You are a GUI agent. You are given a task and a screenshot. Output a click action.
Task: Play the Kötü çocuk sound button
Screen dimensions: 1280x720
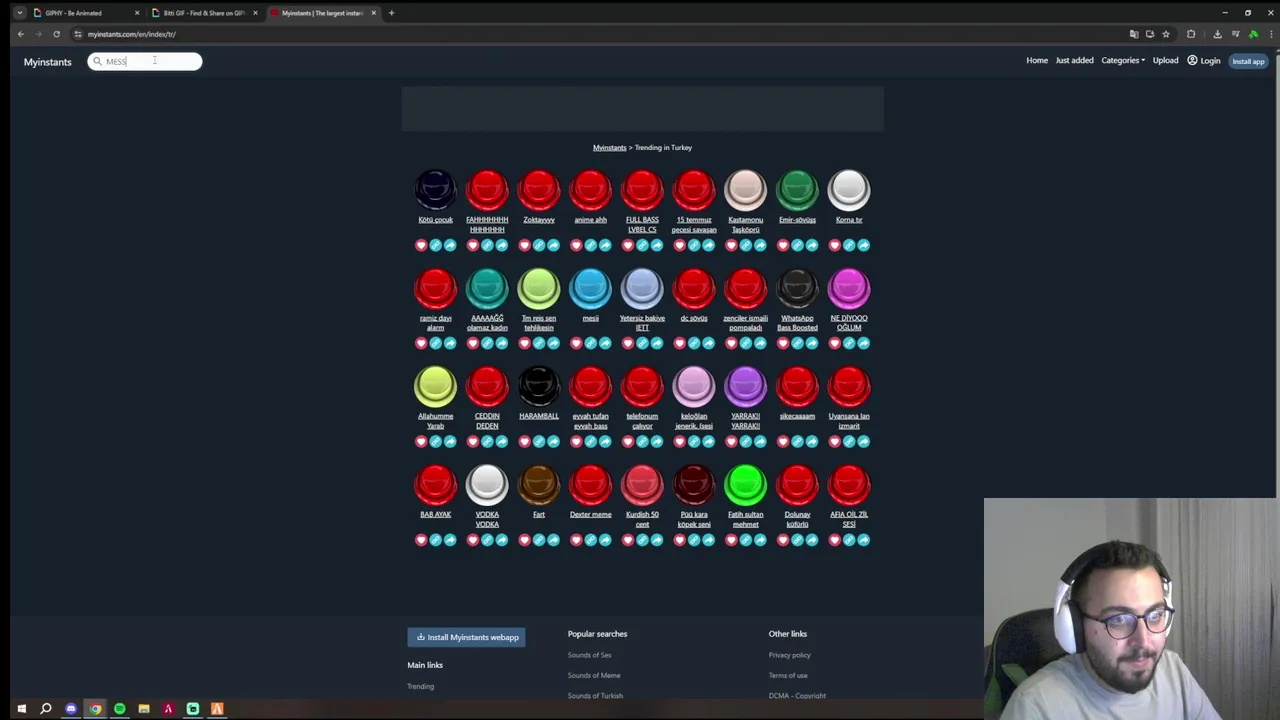pyautogui.click(x=435, y=190)
